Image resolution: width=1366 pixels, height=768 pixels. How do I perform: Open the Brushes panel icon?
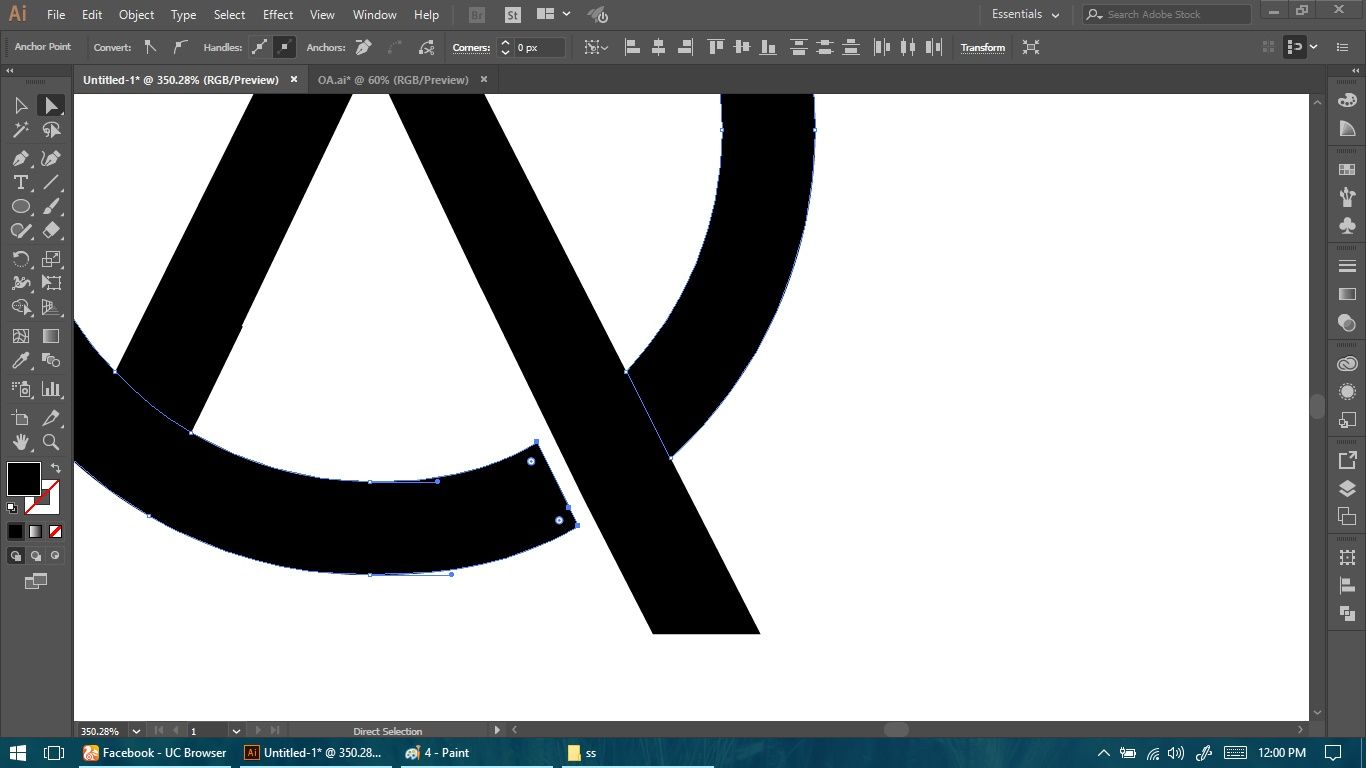tap(1347, 197)
